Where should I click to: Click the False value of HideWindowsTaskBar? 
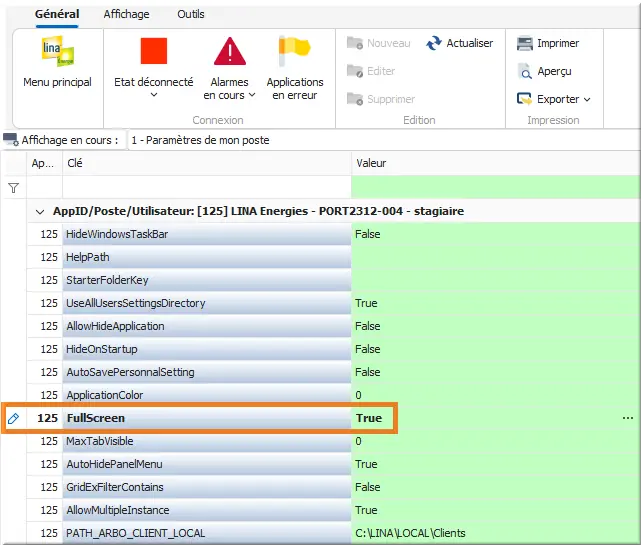(x=368, y=234)
